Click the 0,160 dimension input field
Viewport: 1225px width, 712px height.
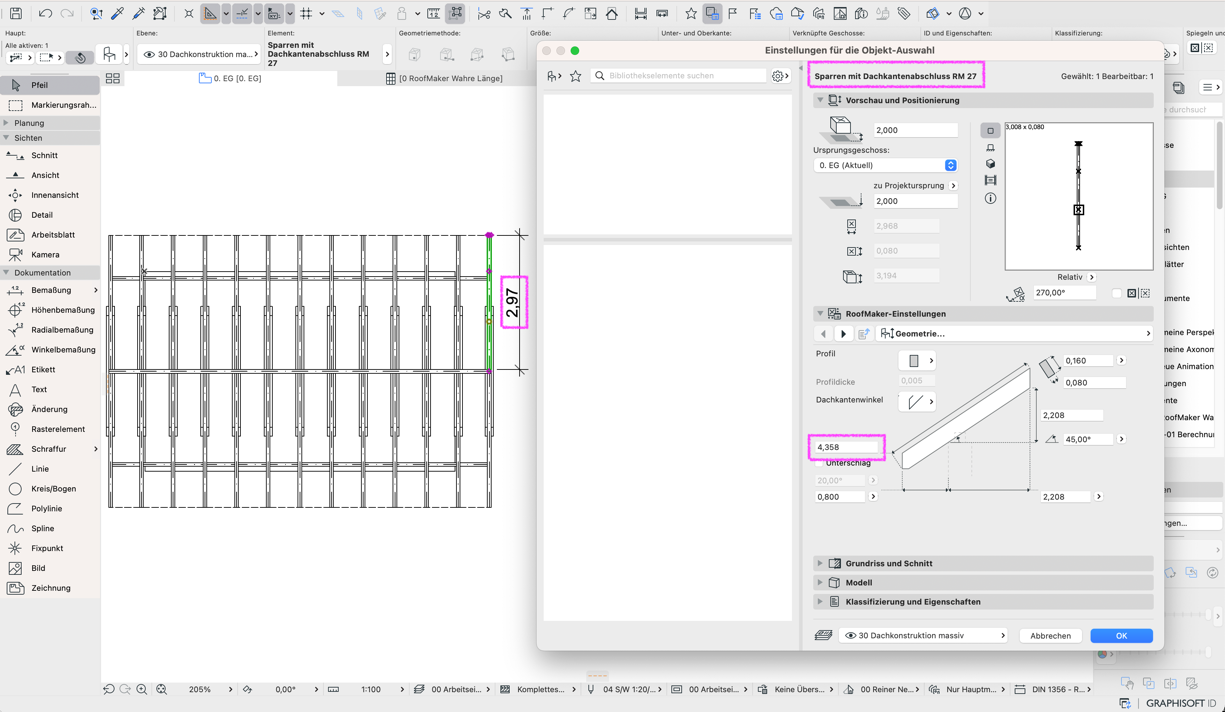tap(1088, 360)
